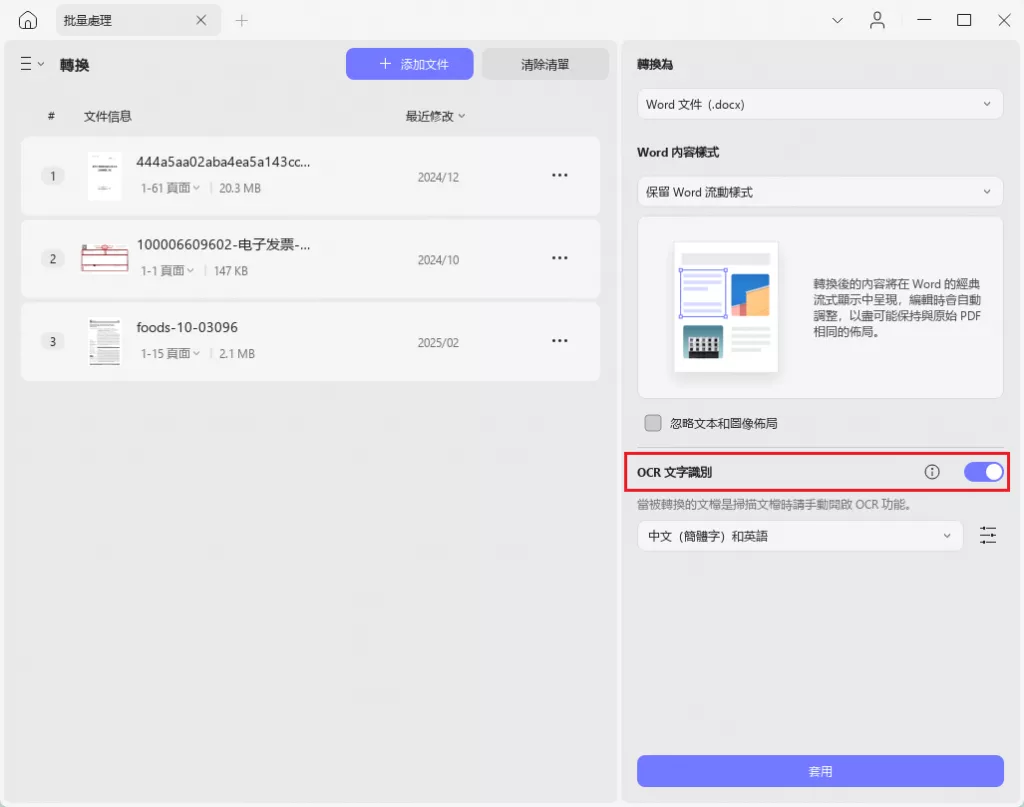Open more options for foods-10-03096 file
The image size is (1024, 807).
click(560, 341)
